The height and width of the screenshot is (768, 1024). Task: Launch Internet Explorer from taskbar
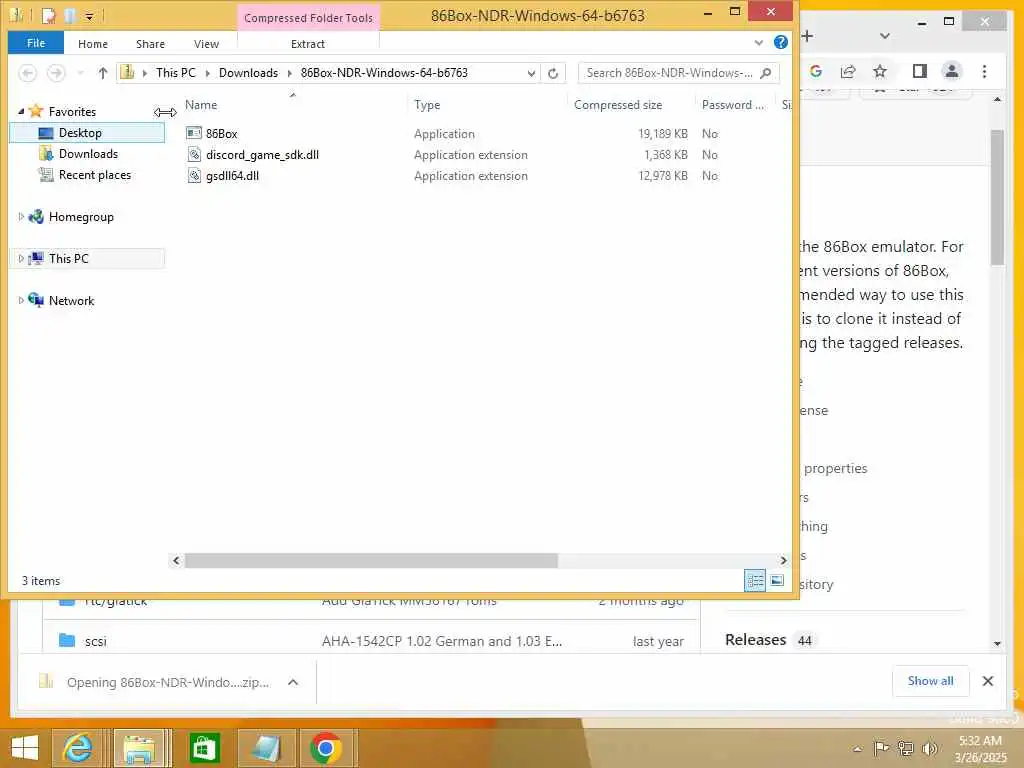(x=76, y=748)
